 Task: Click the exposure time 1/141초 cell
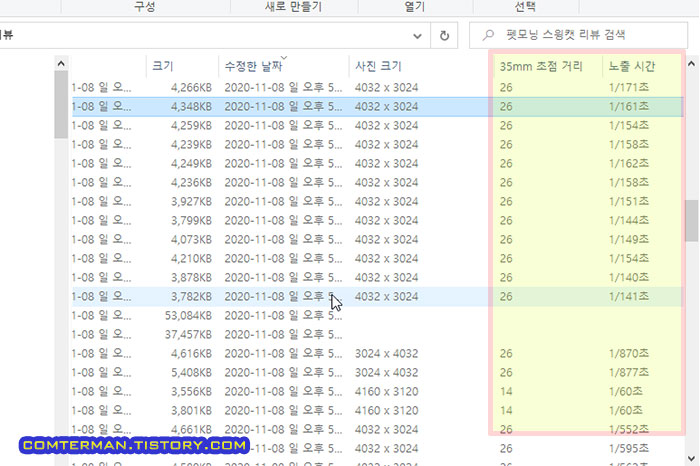pyautogui.click(x=629, y=297)
